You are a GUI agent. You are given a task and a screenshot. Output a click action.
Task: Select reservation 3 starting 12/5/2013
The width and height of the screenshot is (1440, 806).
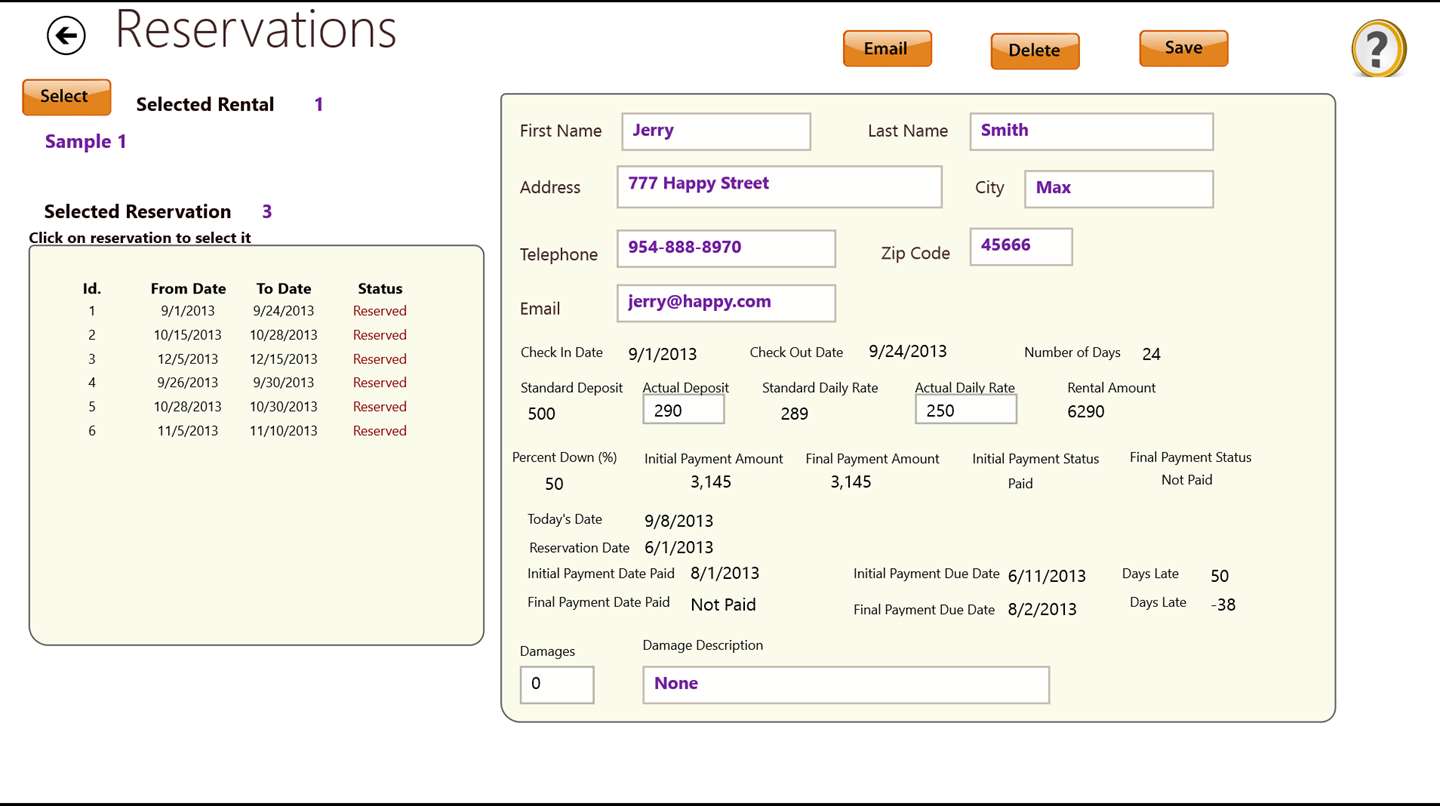[245, 359]
